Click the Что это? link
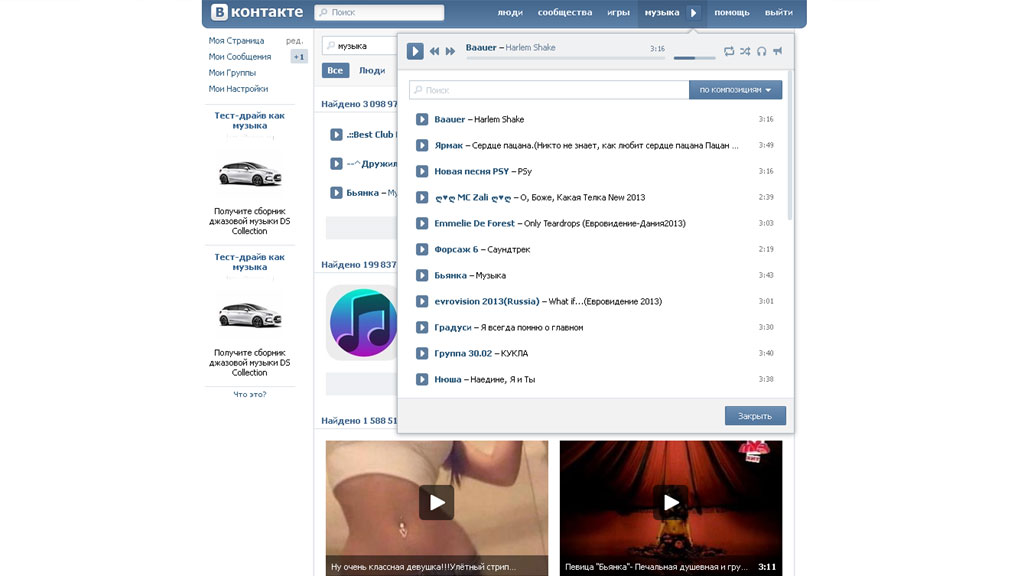 (249, 394)
